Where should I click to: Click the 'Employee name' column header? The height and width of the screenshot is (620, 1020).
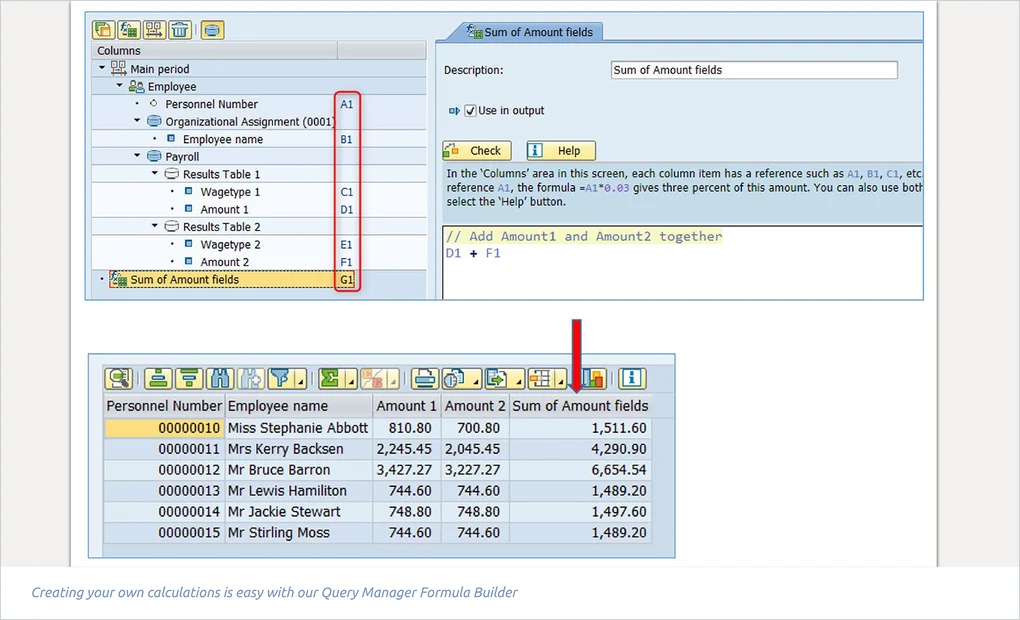[x=277, y=406]
